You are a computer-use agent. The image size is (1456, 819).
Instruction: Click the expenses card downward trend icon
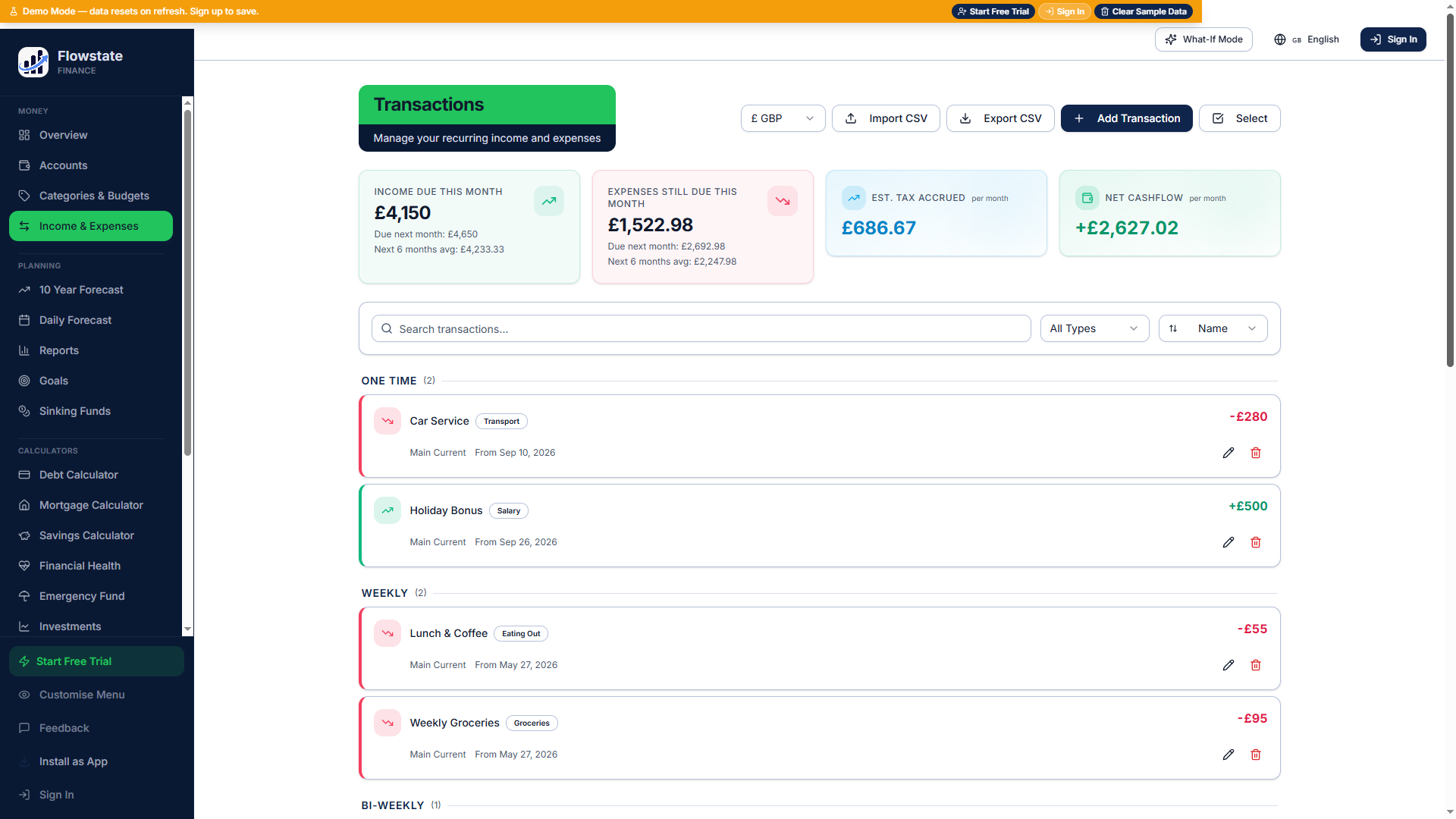(783, 201)
